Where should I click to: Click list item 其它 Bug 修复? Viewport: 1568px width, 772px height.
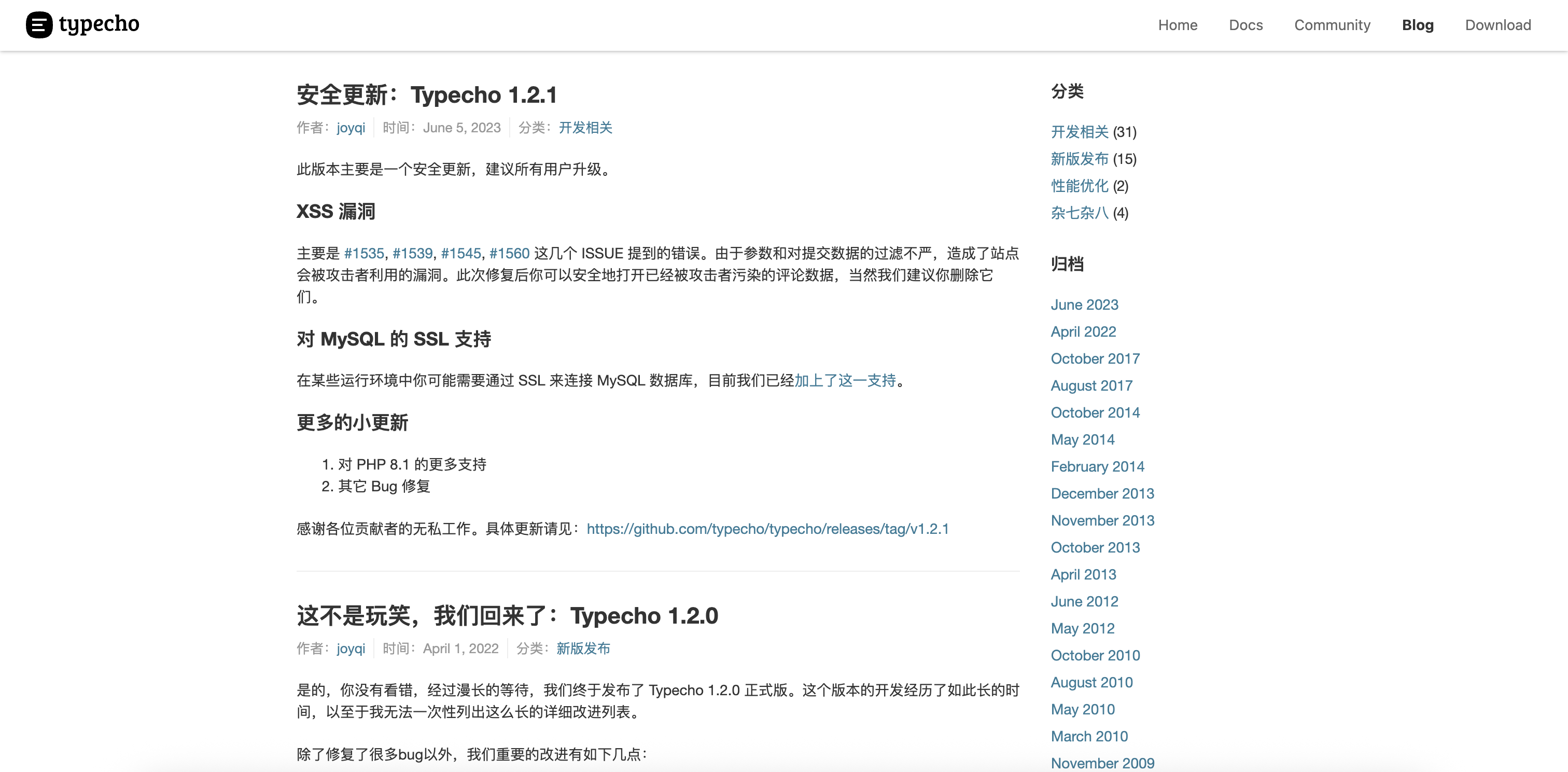pos(384,487)
